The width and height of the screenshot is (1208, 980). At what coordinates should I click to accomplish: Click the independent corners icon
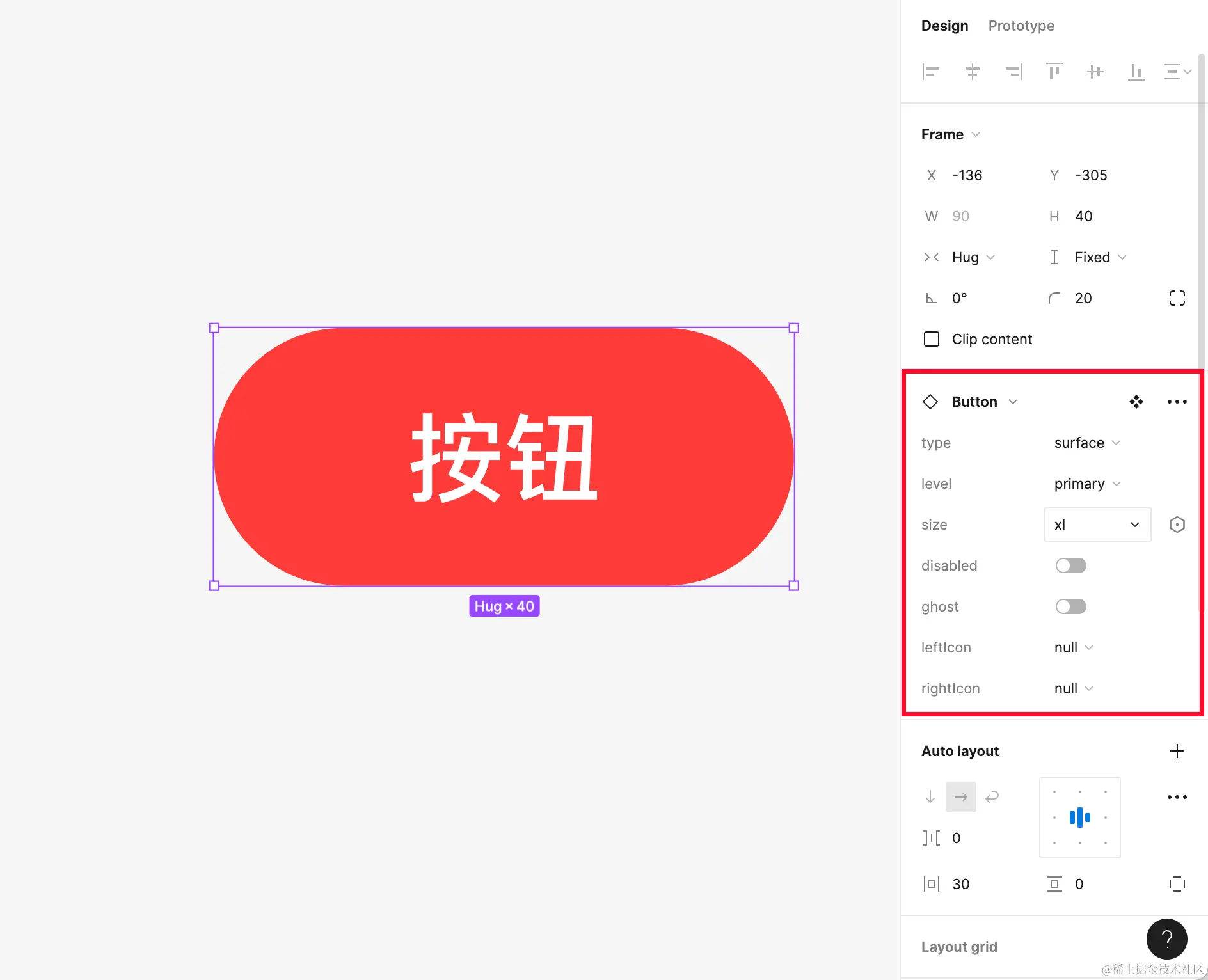(1177, 298)
